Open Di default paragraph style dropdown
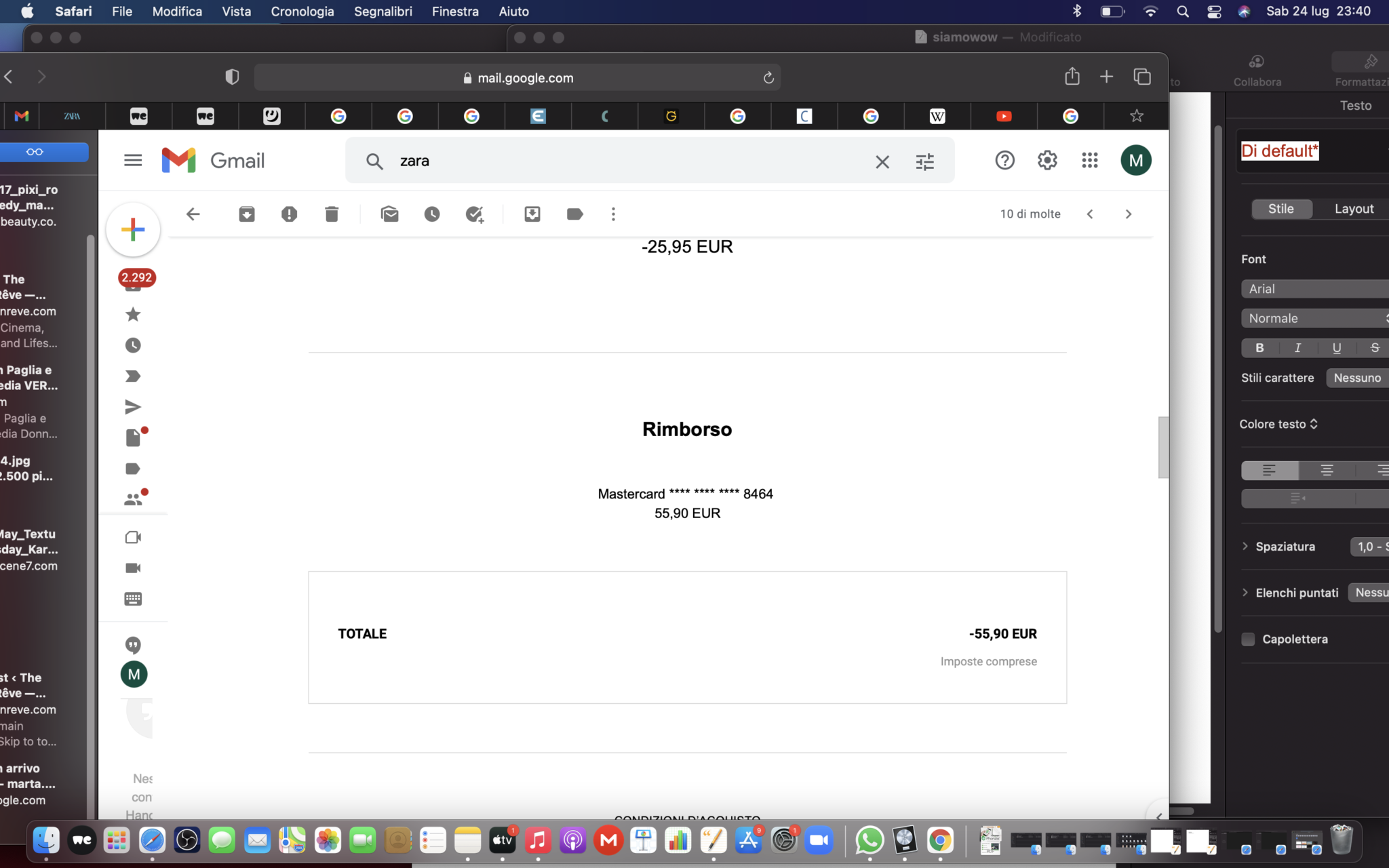This screenshot has height=868, width=1389. (x=1312, y=151)
